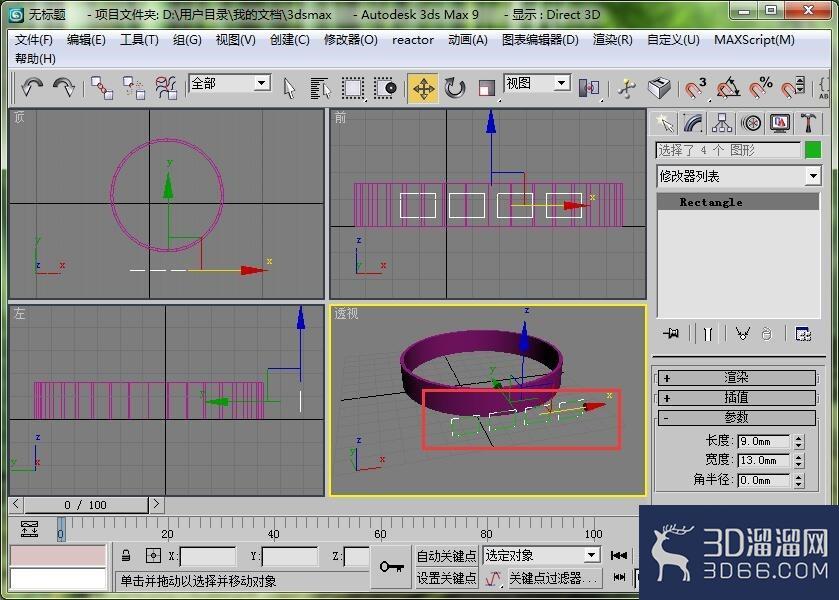
Task: Open the Motion command panel tab
Action: pyautogui.click(x=751, y=124)
